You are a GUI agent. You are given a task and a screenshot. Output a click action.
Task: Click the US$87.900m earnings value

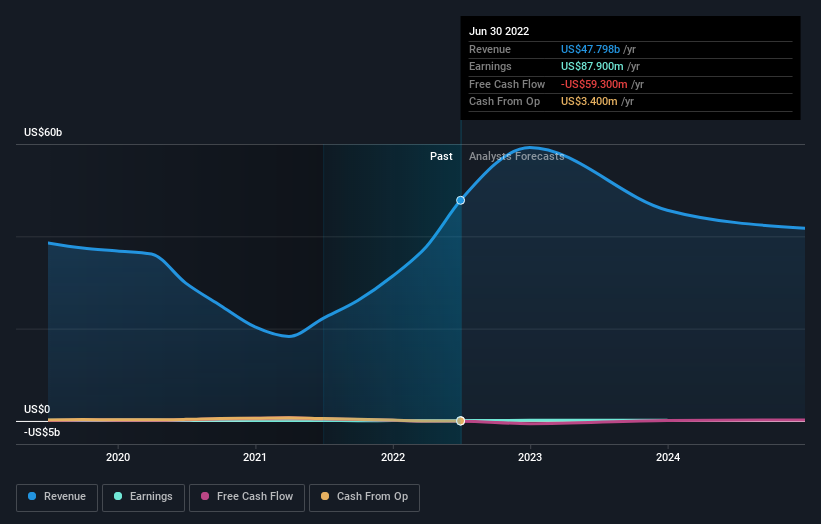click(x=592, y=66)
